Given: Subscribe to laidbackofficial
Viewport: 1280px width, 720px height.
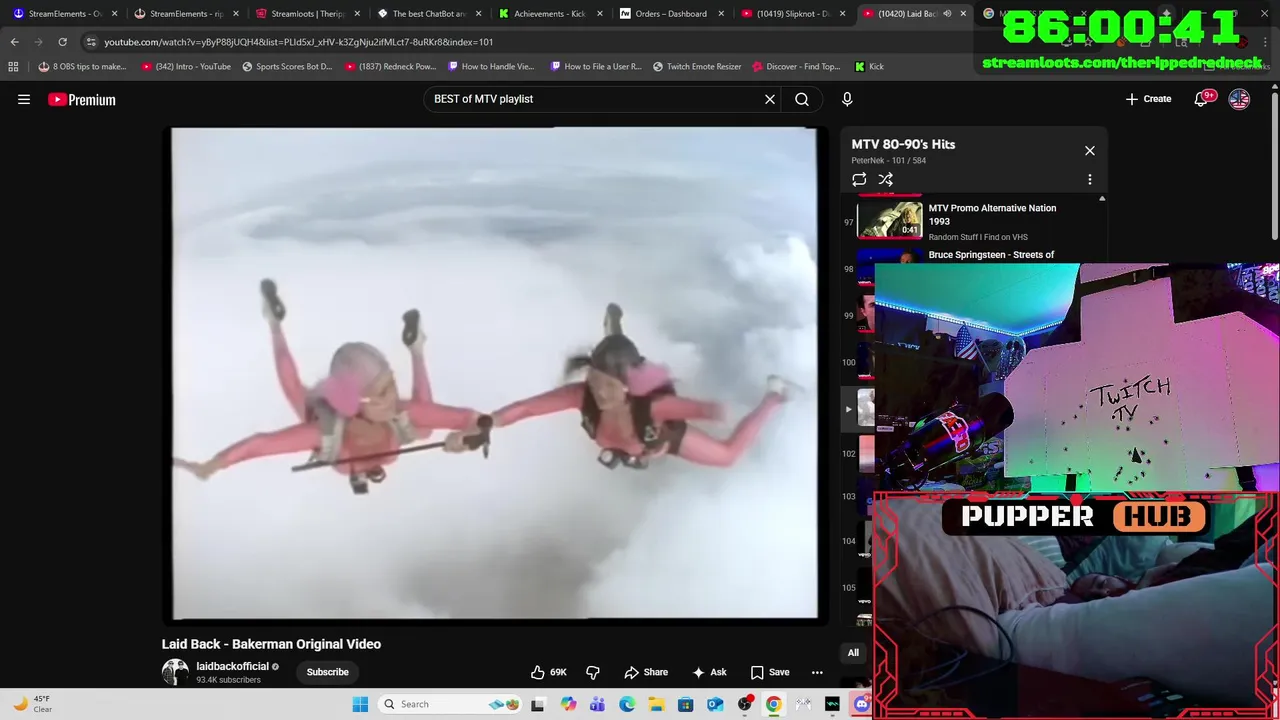Looking at the screenshot, I should 328,672.
